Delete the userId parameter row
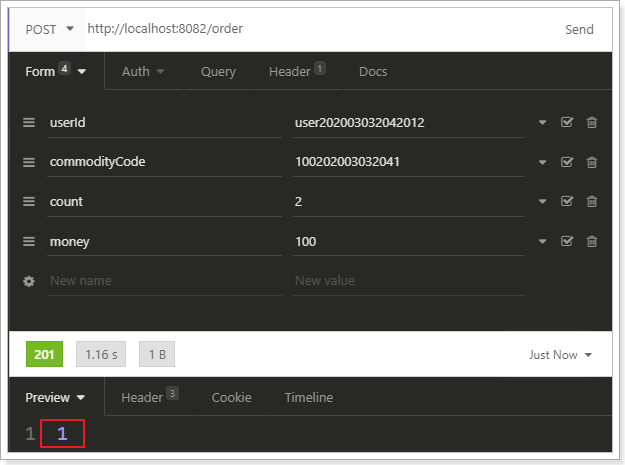 [x=592, y=122]
